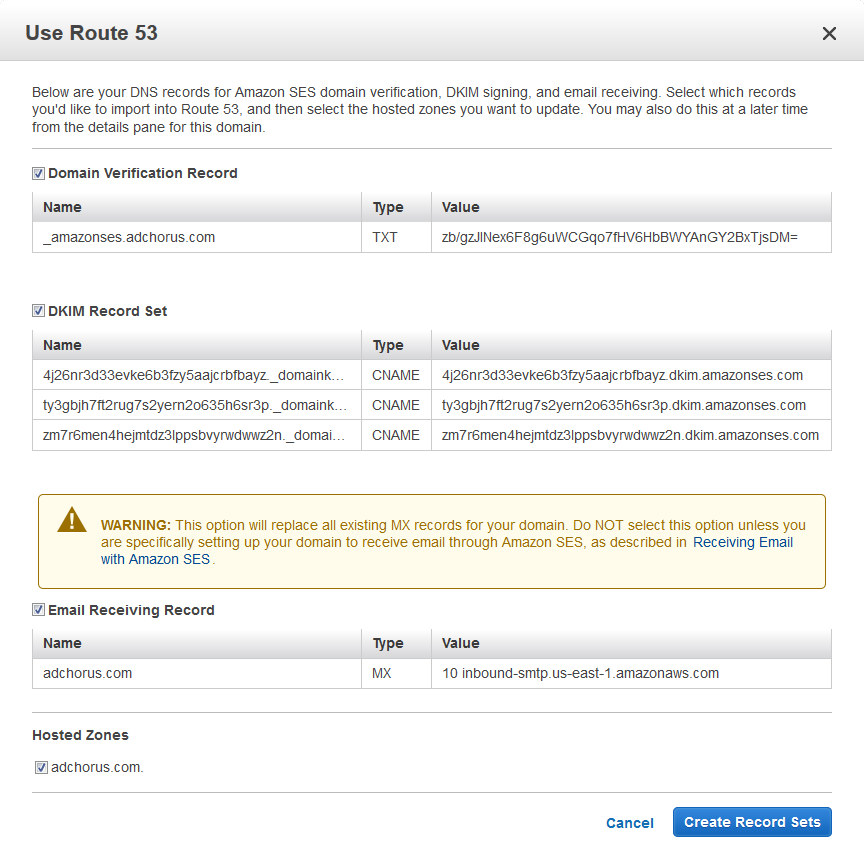The width and height of the screenshot is (864, 857).
Task: Click the MX value 10 inbound-smtp.us-east-1.amazonaws.com
Action: tap(580, 673)
